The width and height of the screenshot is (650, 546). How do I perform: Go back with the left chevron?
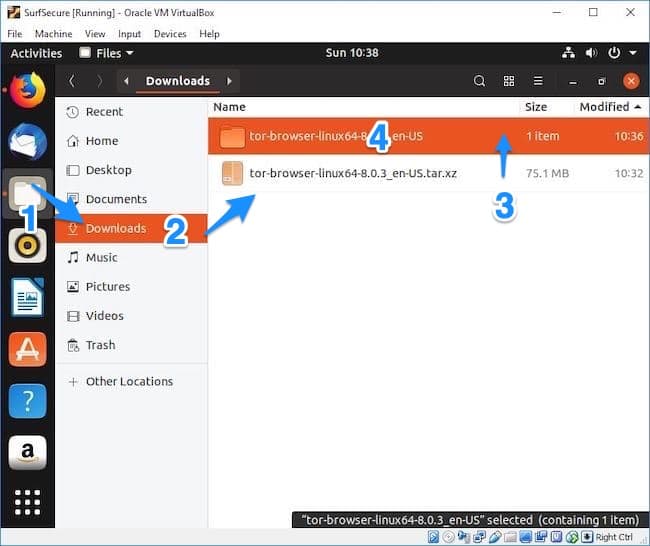coord(72,81)
